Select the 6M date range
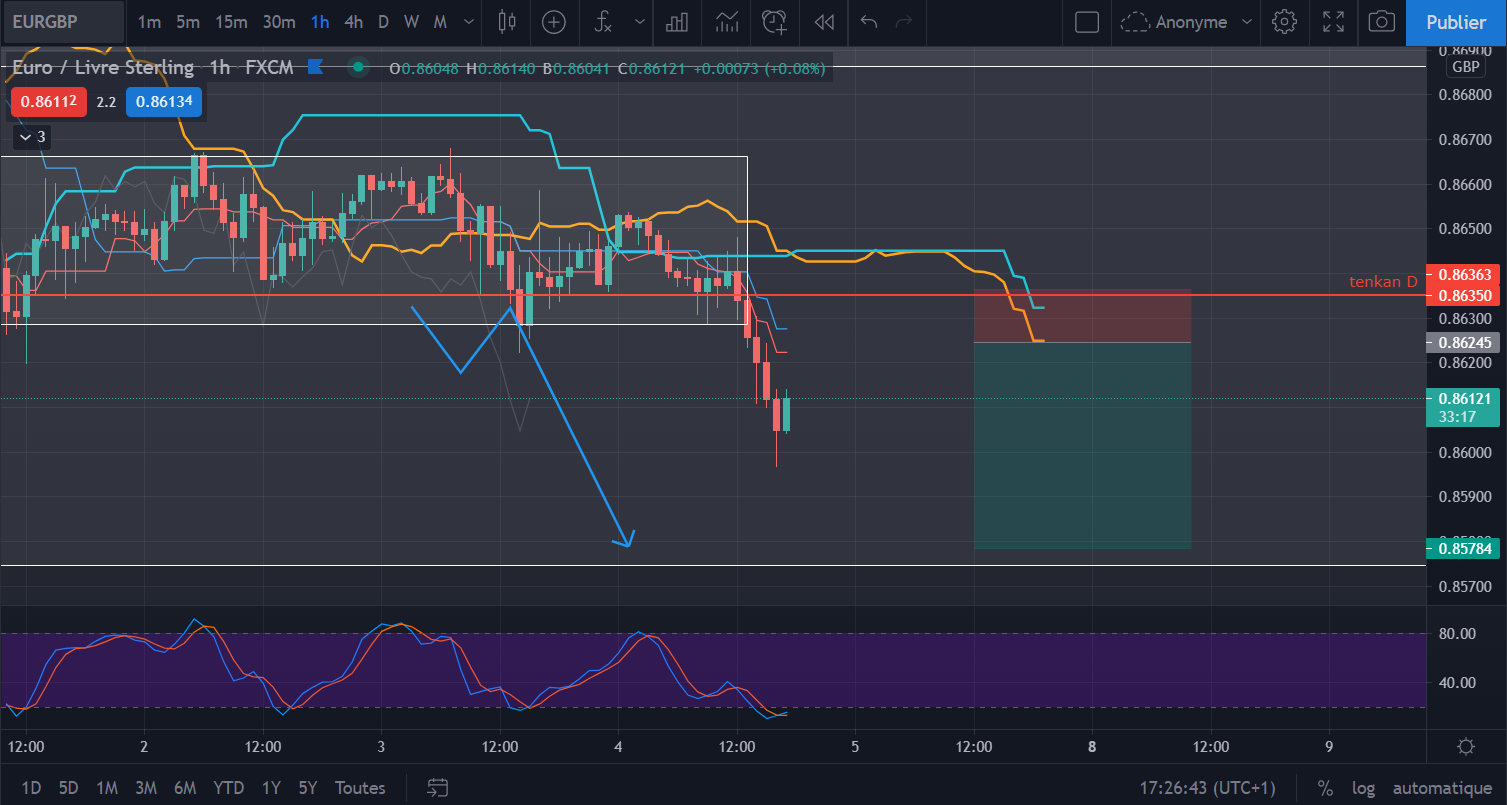 [x=184, y=788]
